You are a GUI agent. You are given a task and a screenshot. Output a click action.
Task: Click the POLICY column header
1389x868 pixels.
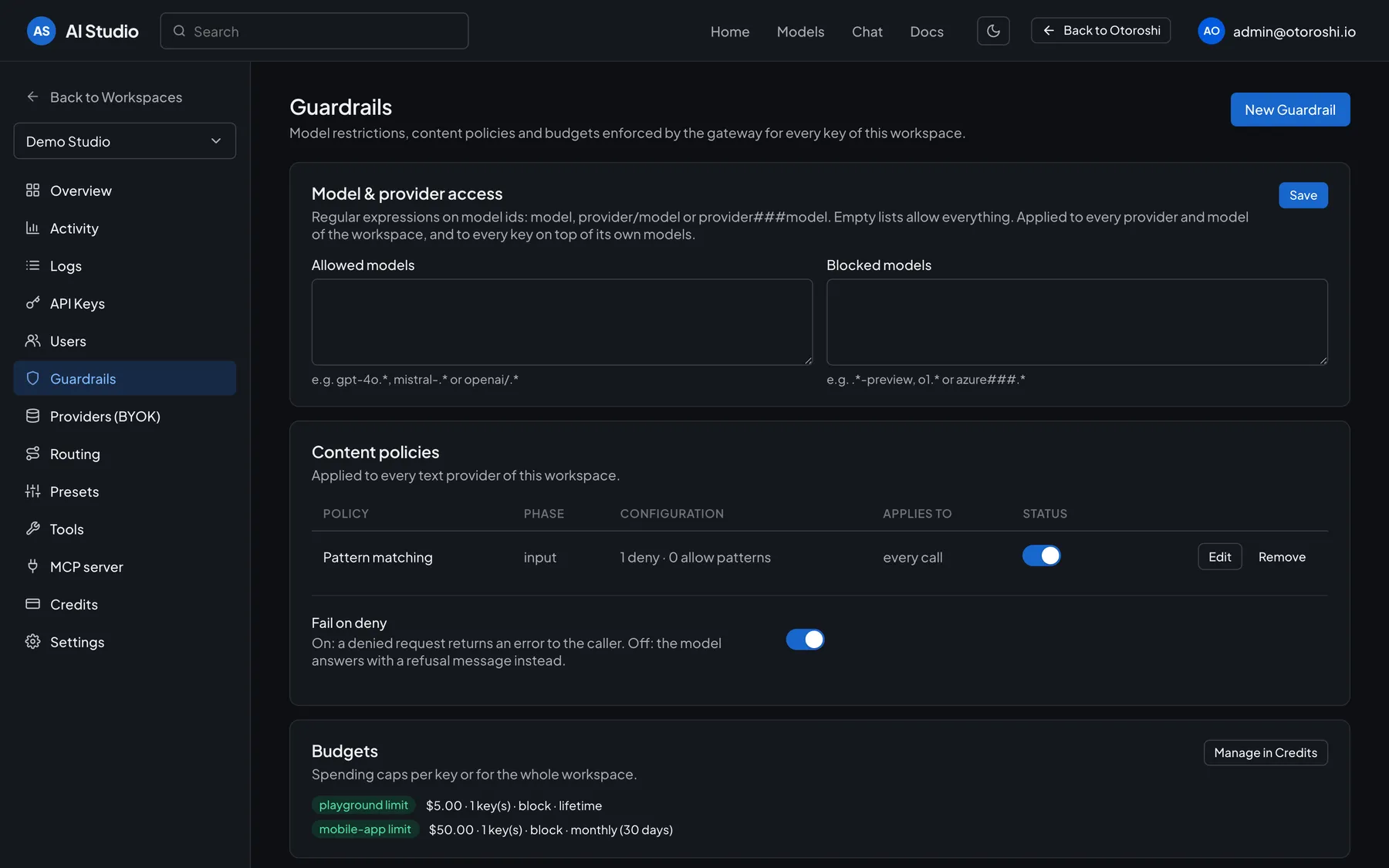(346, 514)
